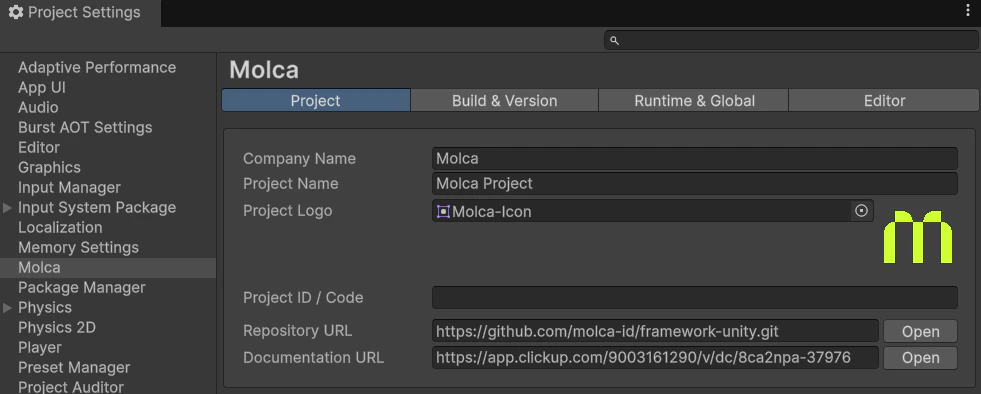Image resolution: width=981 pixels, height=394 pixels.
Task: Click the Project Name label
Action: tap(290, 184)
